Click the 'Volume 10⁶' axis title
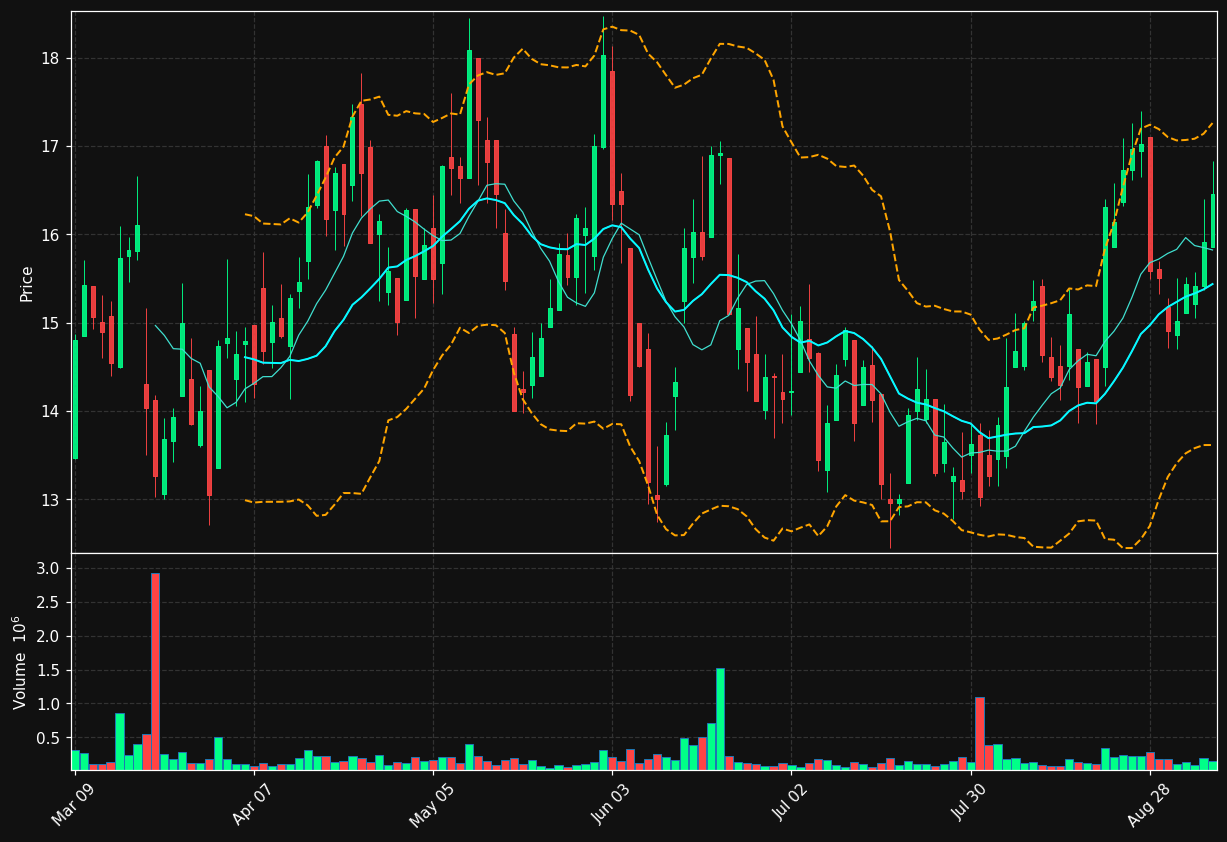Screen dimensions: 1227x842 [20, 662]
